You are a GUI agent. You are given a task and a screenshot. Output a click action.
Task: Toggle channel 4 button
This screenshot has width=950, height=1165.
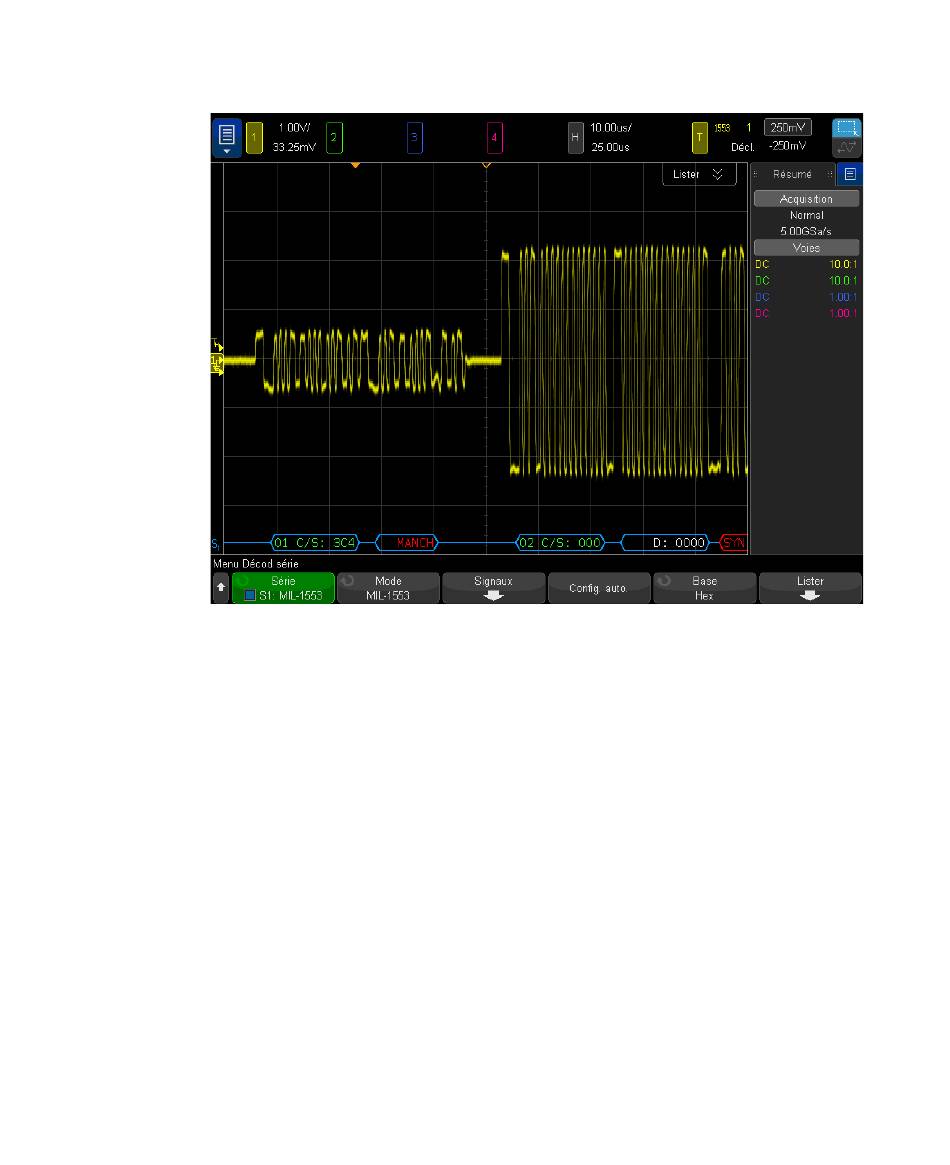pos(495,137)
